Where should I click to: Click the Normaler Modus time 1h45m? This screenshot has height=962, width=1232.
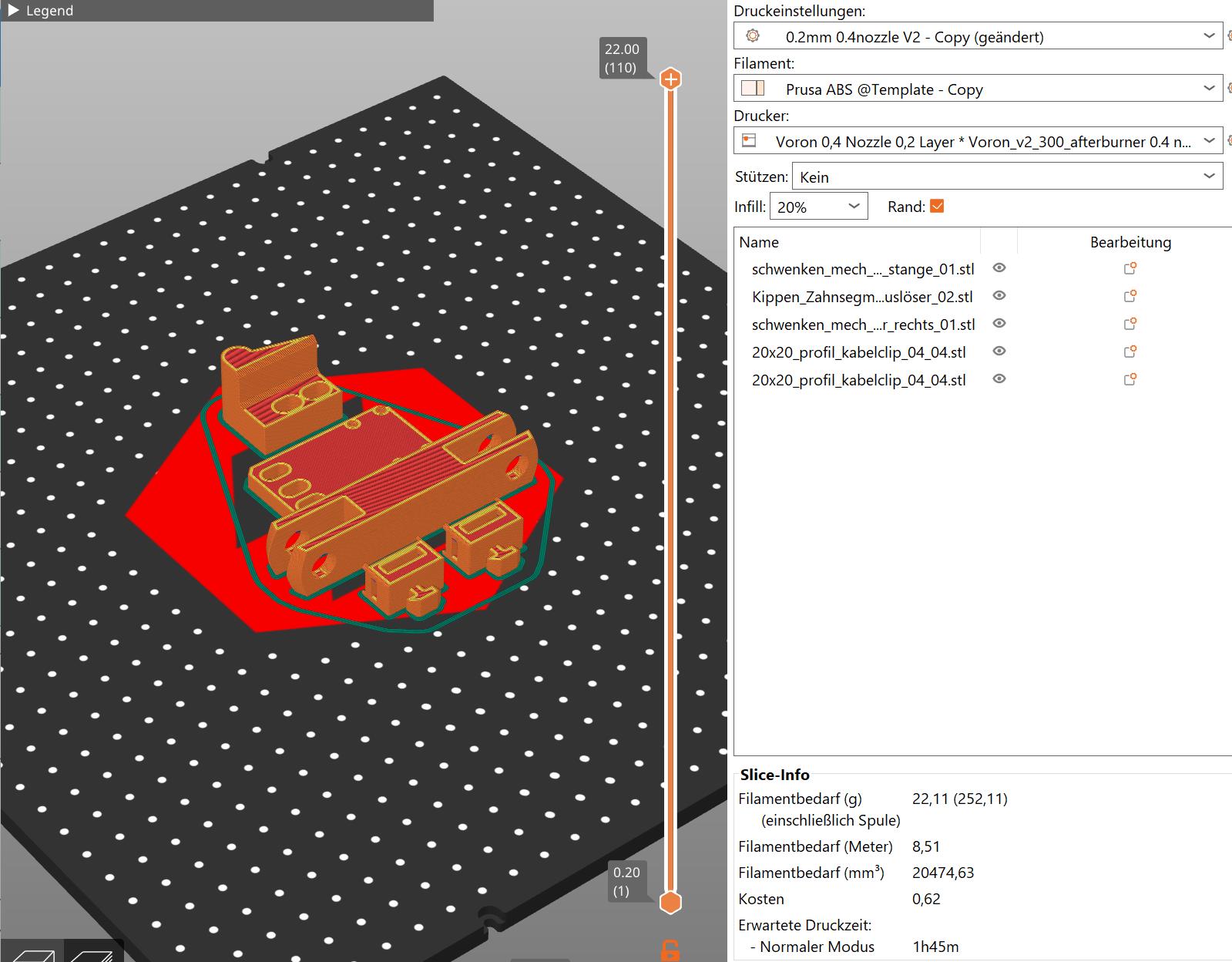pyautogui.click(x=935, y=947)
